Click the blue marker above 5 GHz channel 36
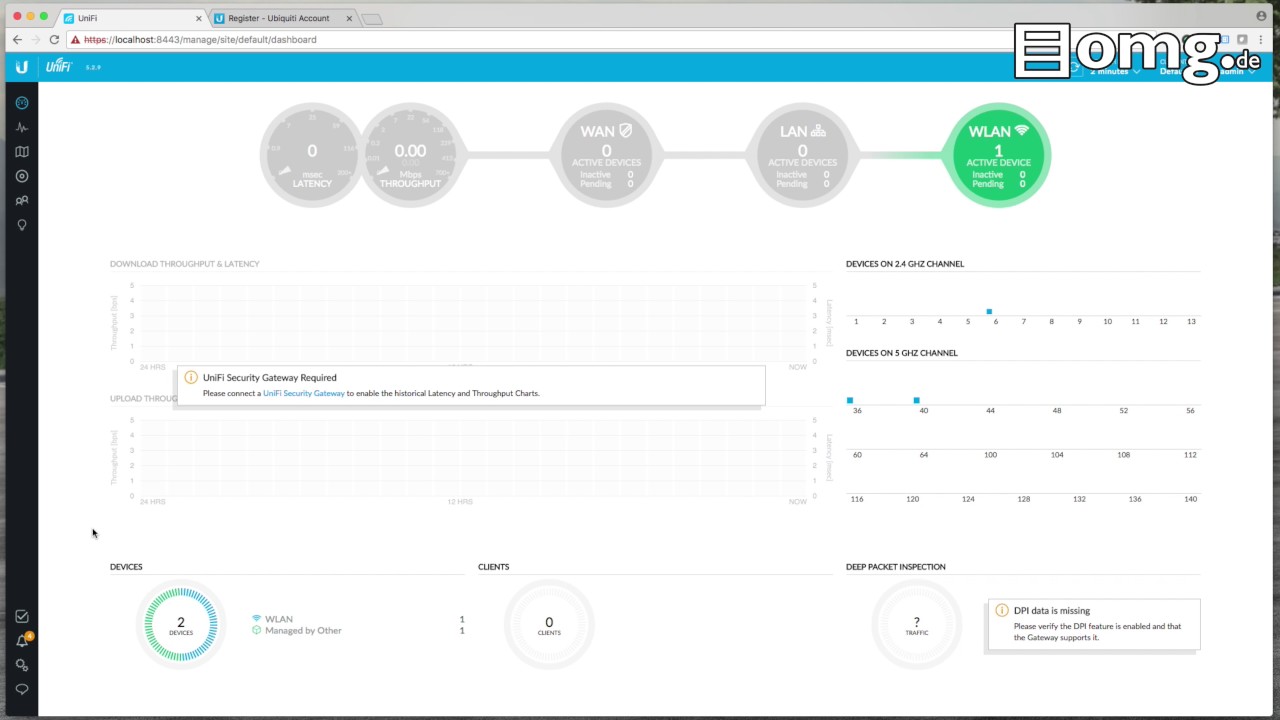 (x=850, y=401)
